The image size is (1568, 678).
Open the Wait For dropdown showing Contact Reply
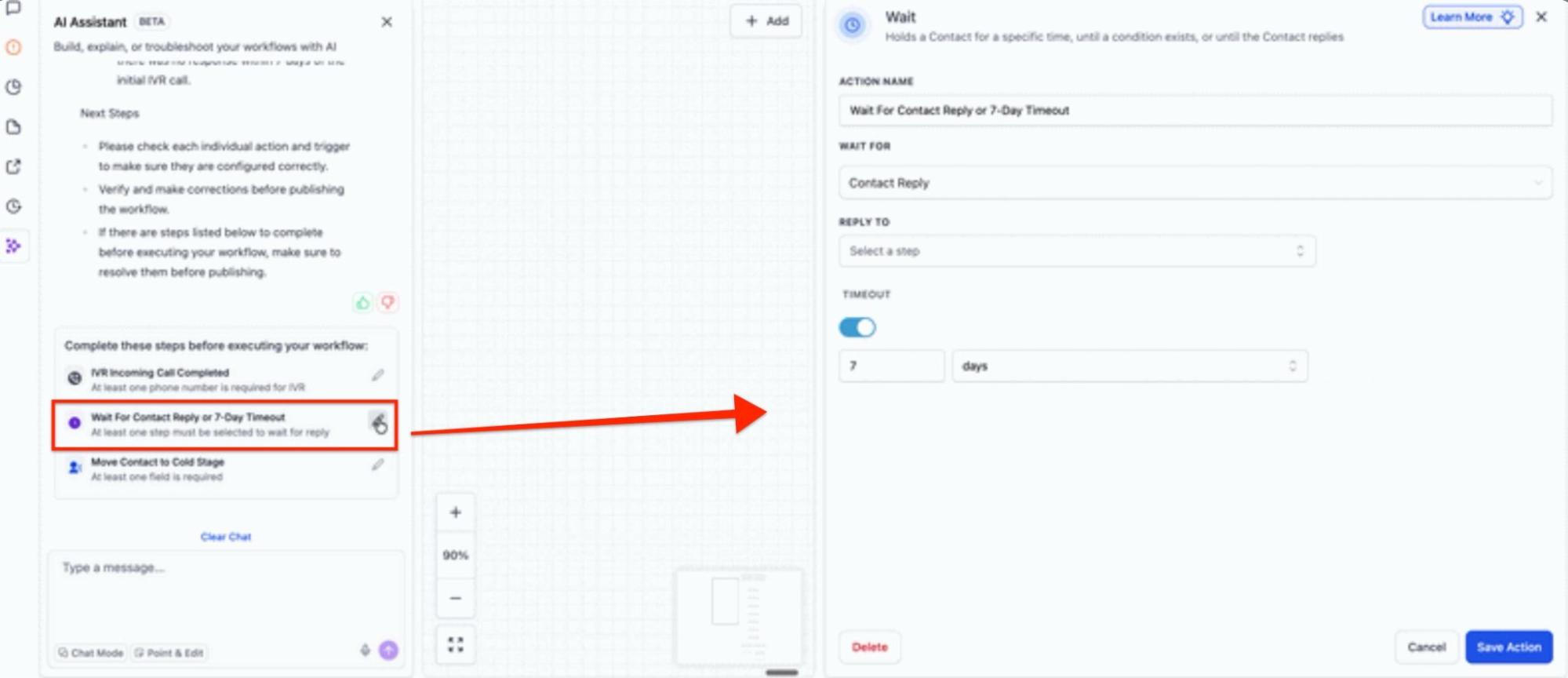coord(1195,183)
